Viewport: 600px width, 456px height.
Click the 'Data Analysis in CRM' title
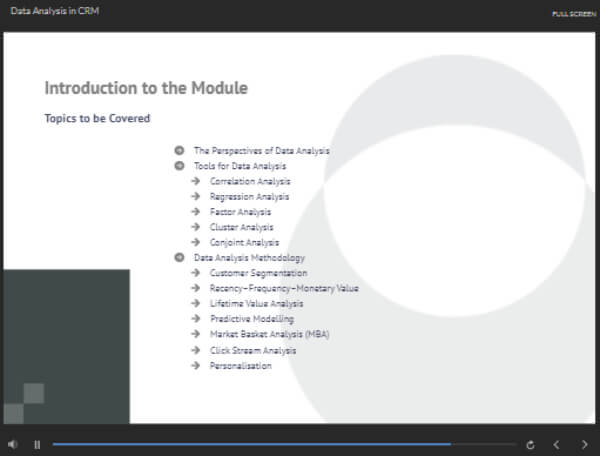point(55,11)
